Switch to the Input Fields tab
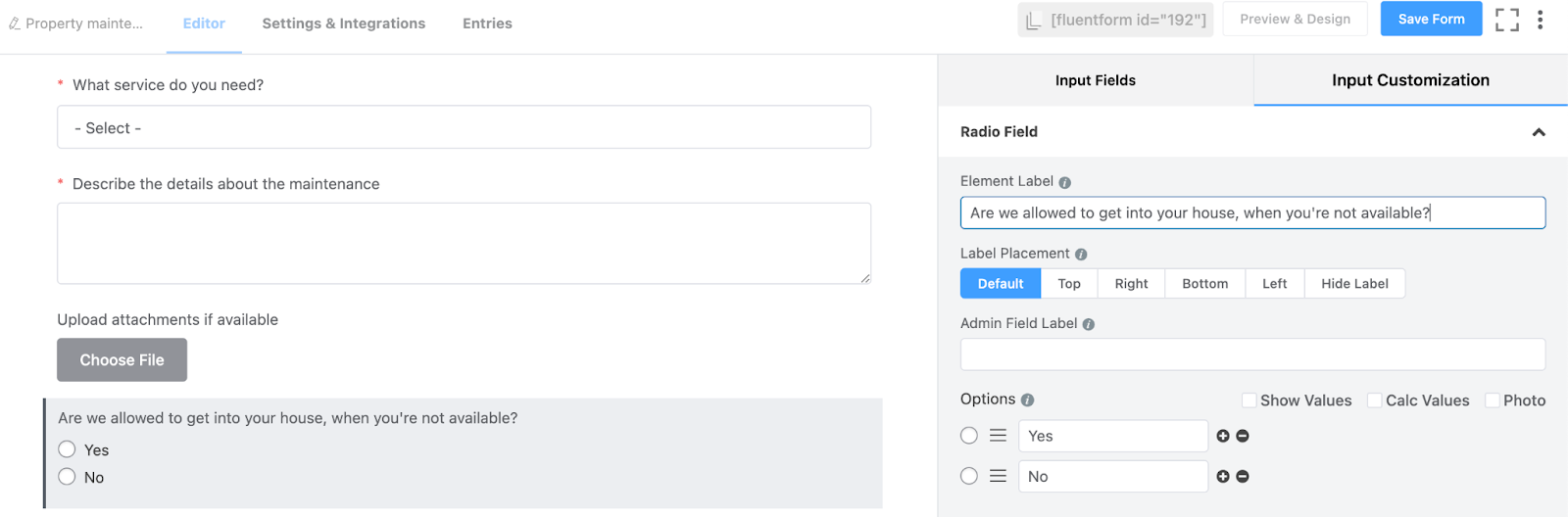Screen dimensions: 1568x517 (x=1095, y=80)
